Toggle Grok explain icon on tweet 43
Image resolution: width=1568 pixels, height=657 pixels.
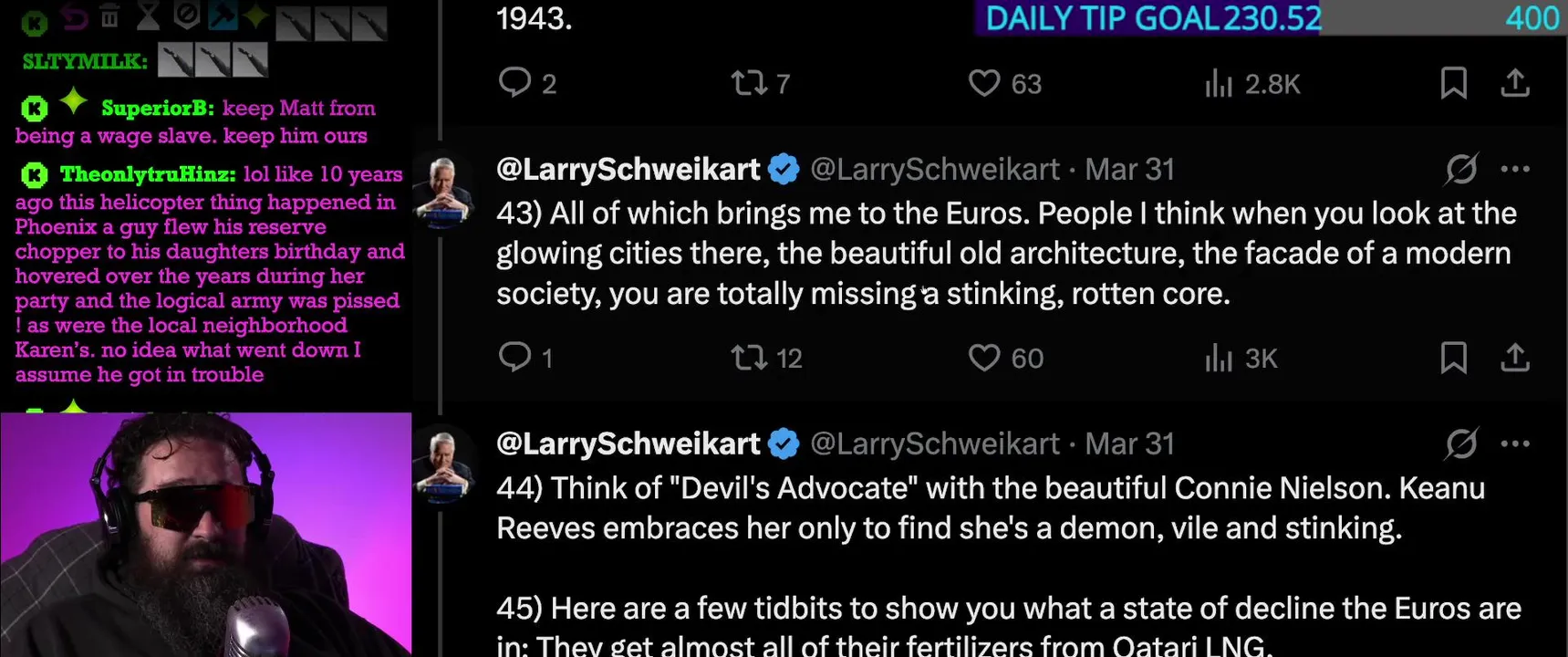(x=1460, y=169)
